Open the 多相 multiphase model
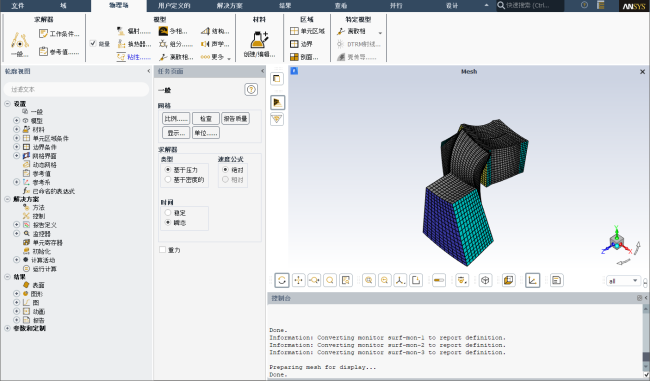 pos(173,31)
